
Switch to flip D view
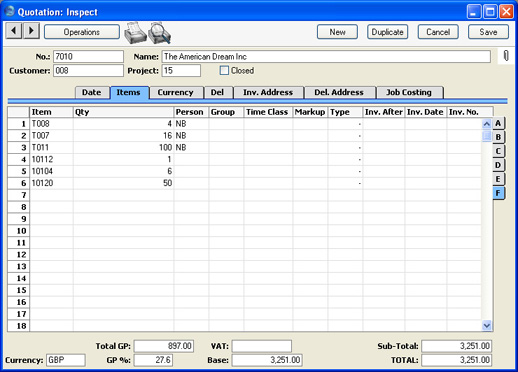pos(498,165)
